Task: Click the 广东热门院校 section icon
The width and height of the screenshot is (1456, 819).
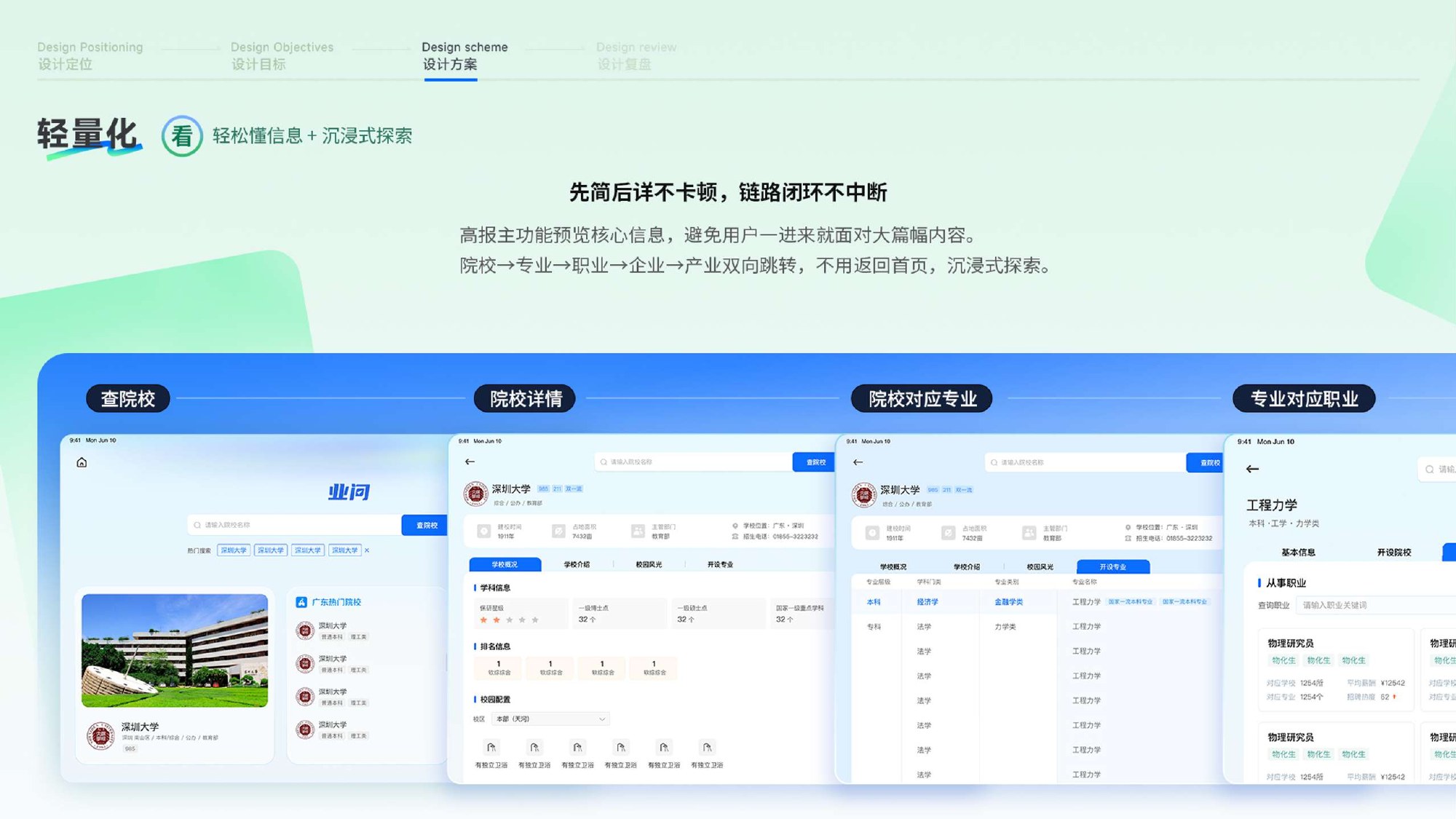Action: 301,602
